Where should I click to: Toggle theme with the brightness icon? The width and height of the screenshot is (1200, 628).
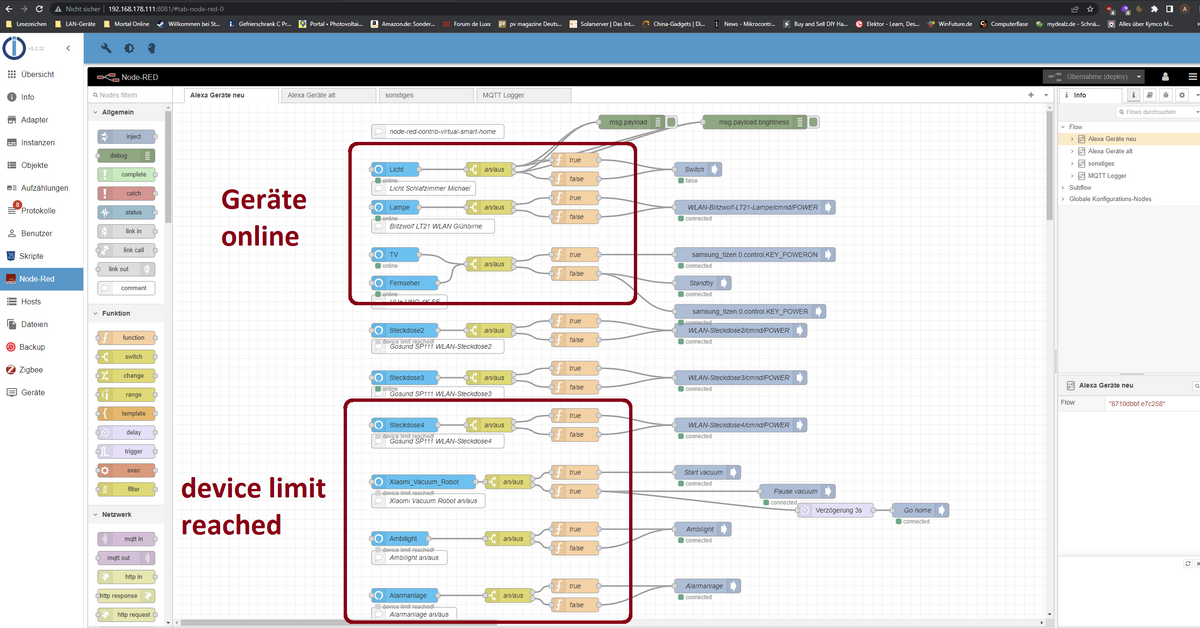pyautogui.click(x=129, y=47)
